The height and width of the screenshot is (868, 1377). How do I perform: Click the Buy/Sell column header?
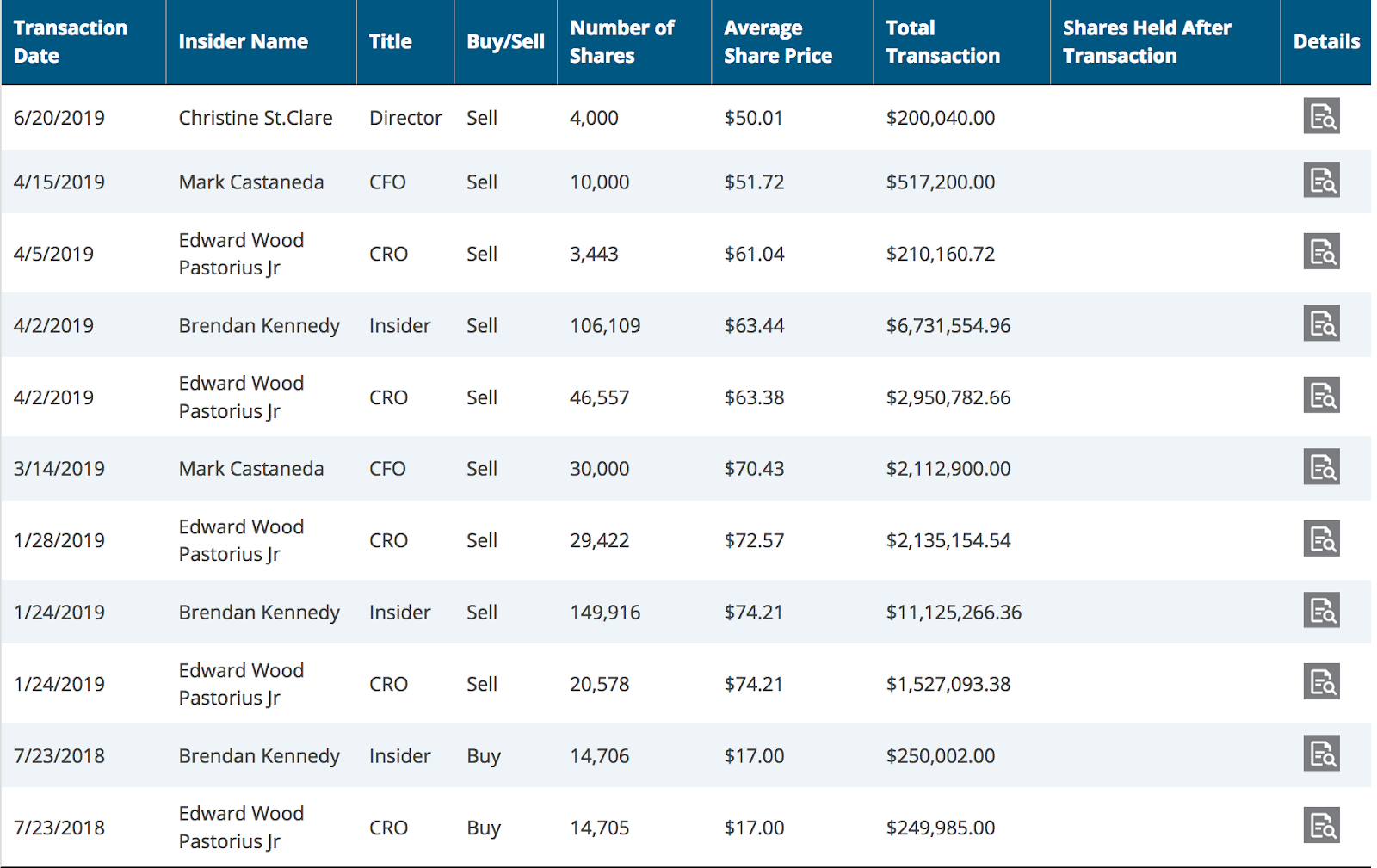pos(506,41)
